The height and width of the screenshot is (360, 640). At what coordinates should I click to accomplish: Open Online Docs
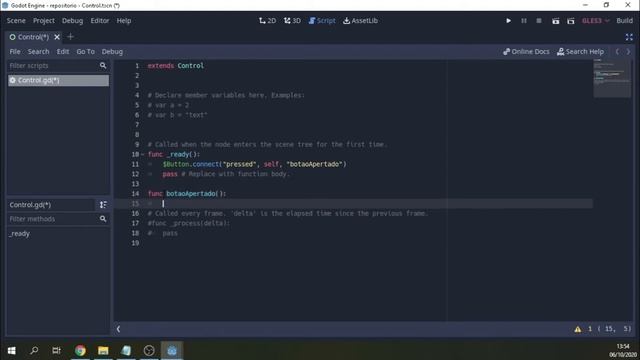[x=526, y=51]
